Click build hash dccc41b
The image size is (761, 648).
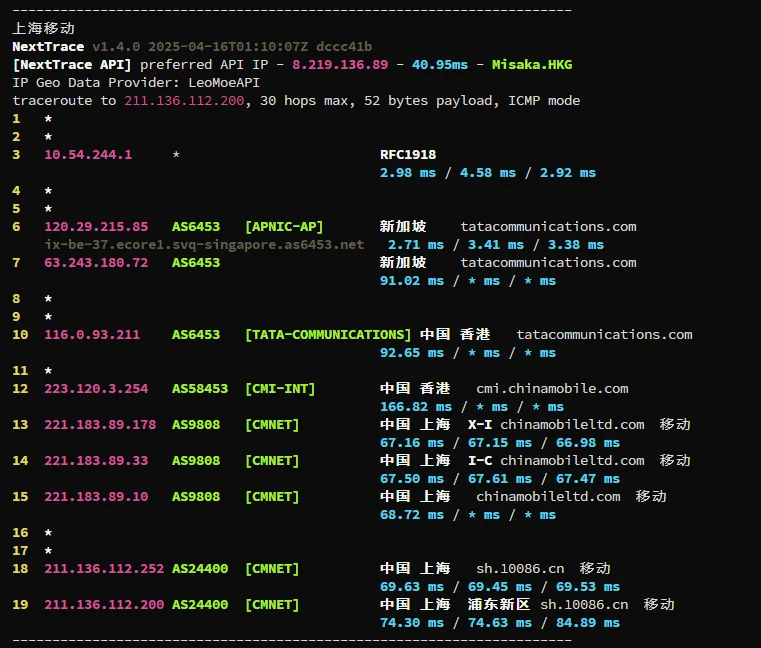344,47
